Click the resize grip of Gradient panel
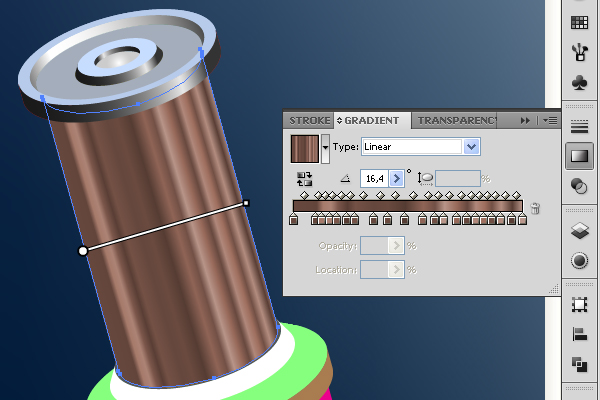600x400 pixels. point(554,289)
